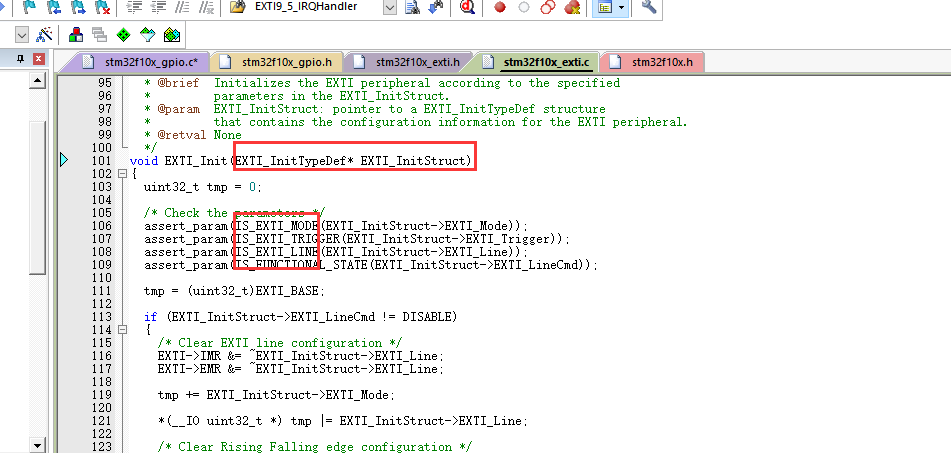Open the pack installer icon
The height and width of the screenshot is (453, 951).
click(172, 34)
